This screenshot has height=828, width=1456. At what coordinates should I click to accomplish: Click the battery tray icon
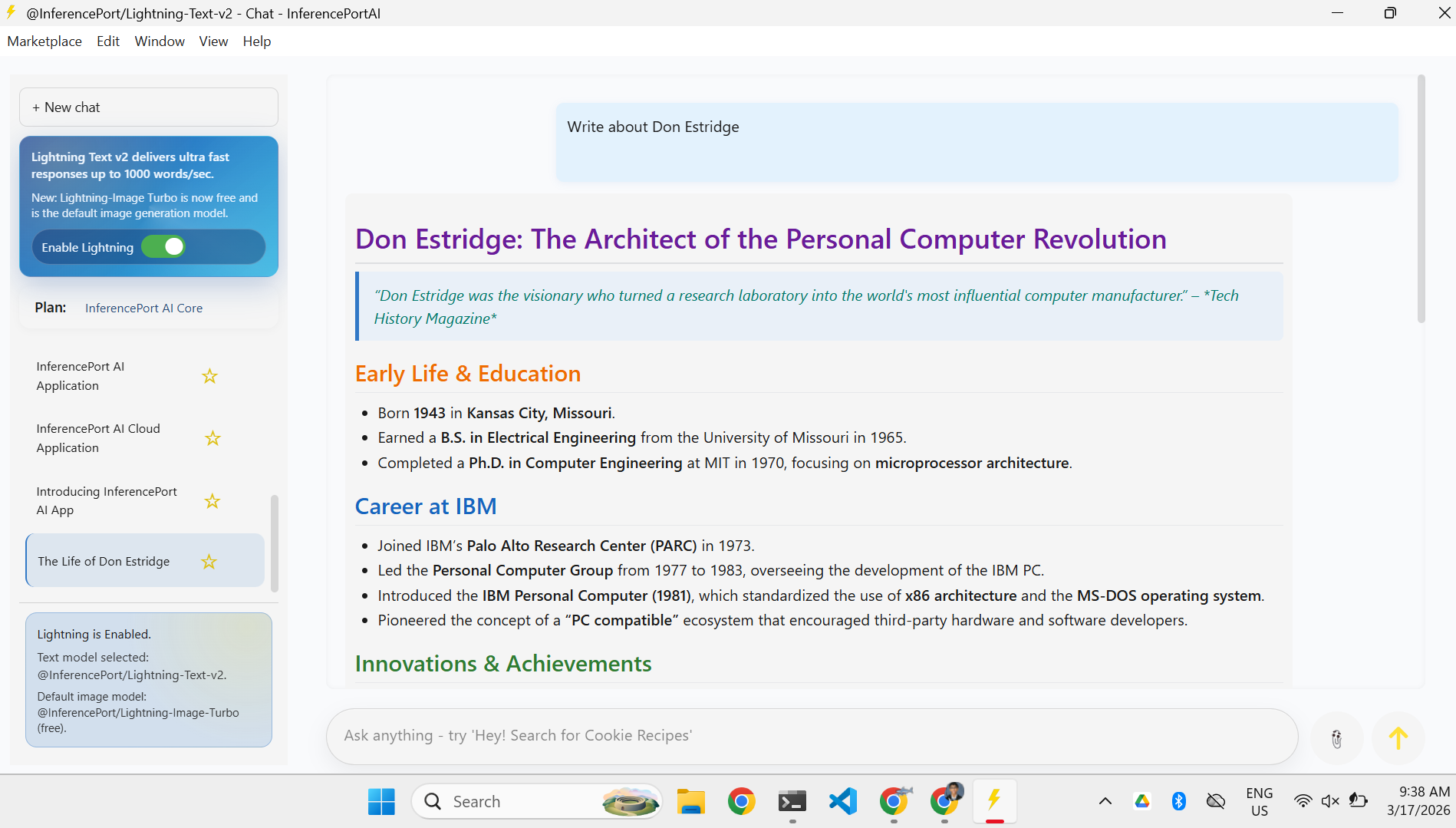(1358, 801)
